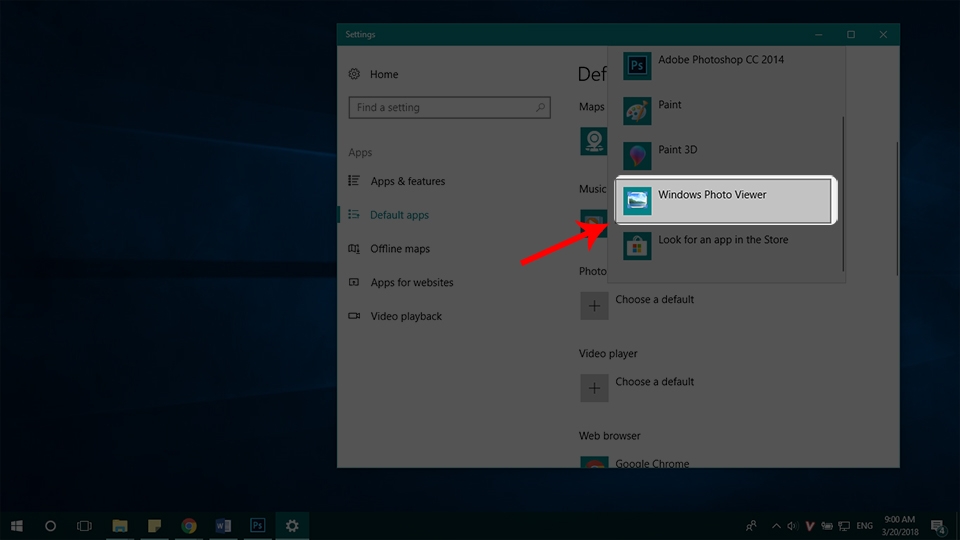Screen dimensions: 960x540
Task: Click the red V tray icon
Action: pos(809,525)
